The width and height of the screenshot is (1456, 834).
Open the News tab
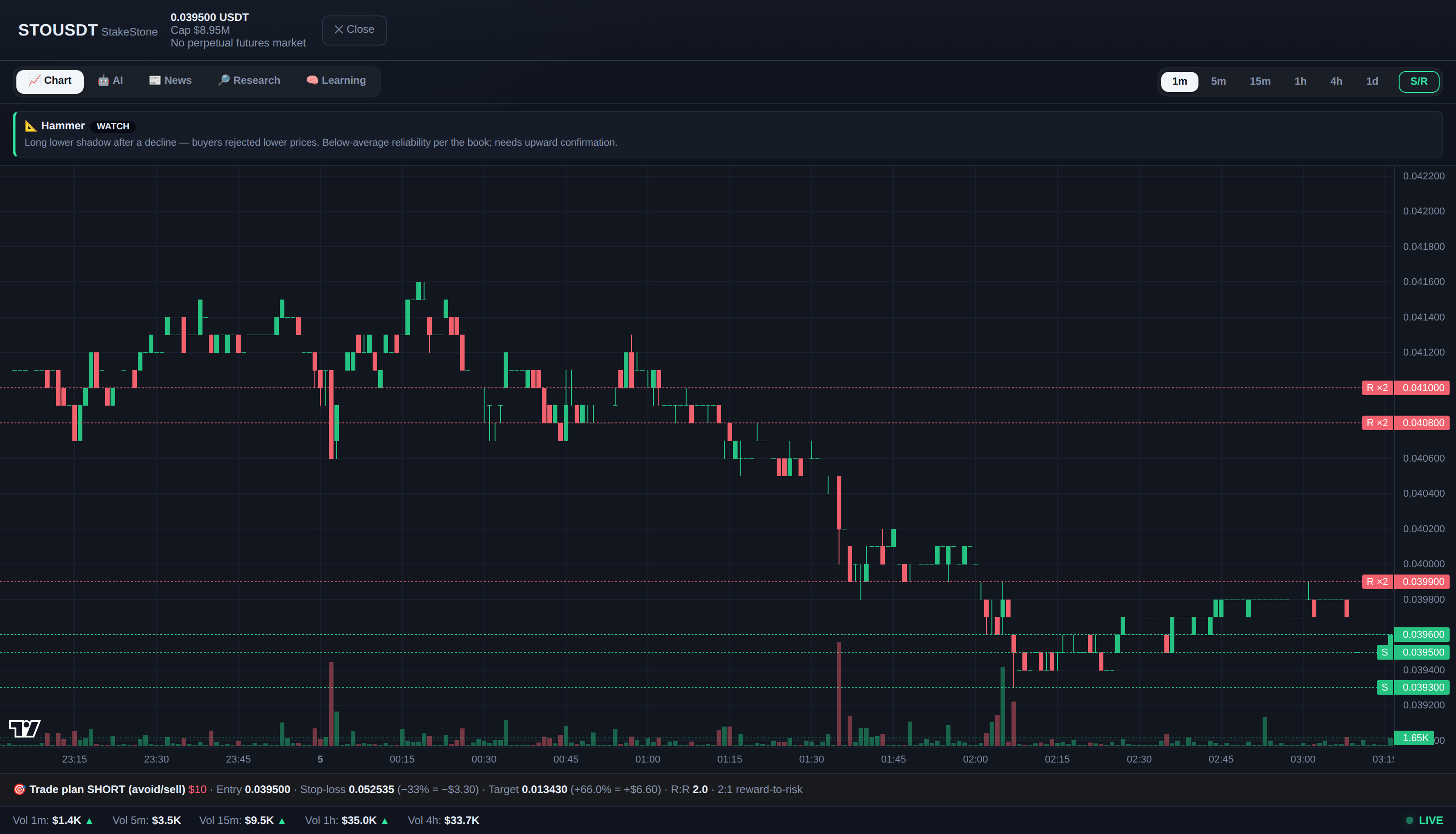coord(170,81)
